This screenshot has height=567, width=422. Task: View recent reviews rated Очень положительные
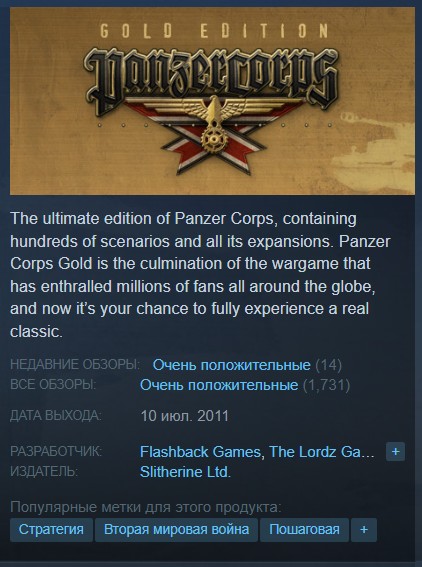point(231,365)
